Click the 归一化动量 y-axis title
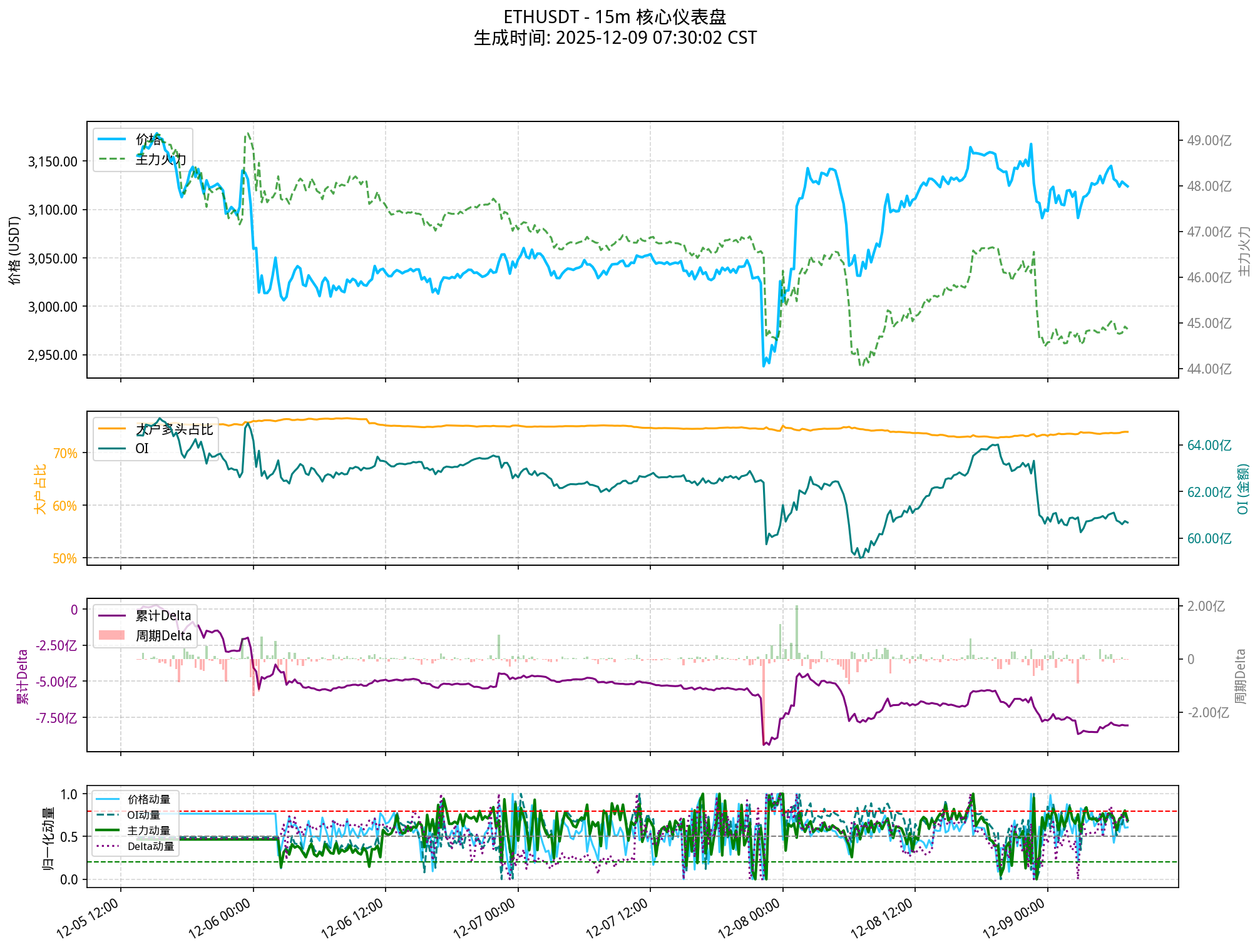 pos(48,838)
